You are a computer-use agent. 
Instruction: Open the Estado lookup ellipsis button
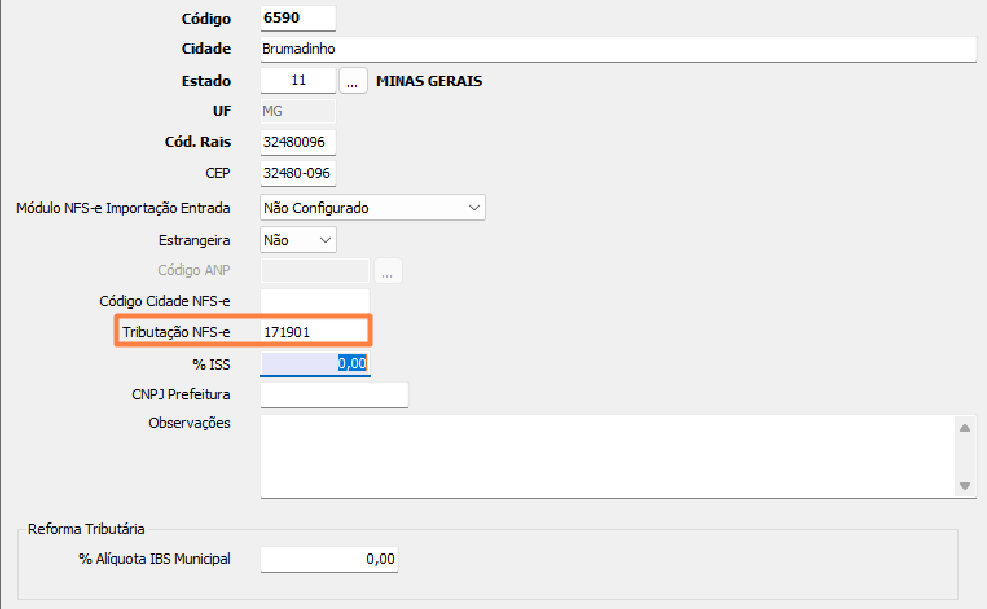pyautogui.click(x=353, y=81)
